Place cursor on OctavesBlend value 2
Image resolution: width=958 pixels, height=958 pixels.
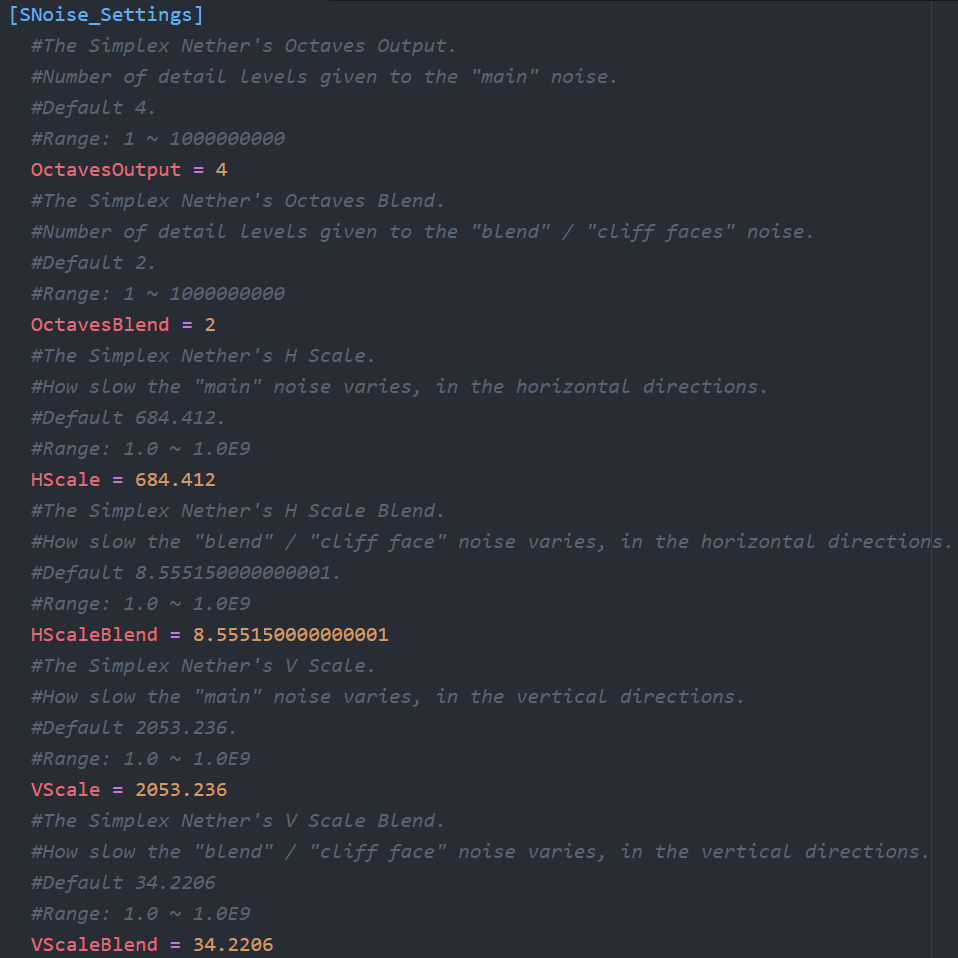coord(210,325)
